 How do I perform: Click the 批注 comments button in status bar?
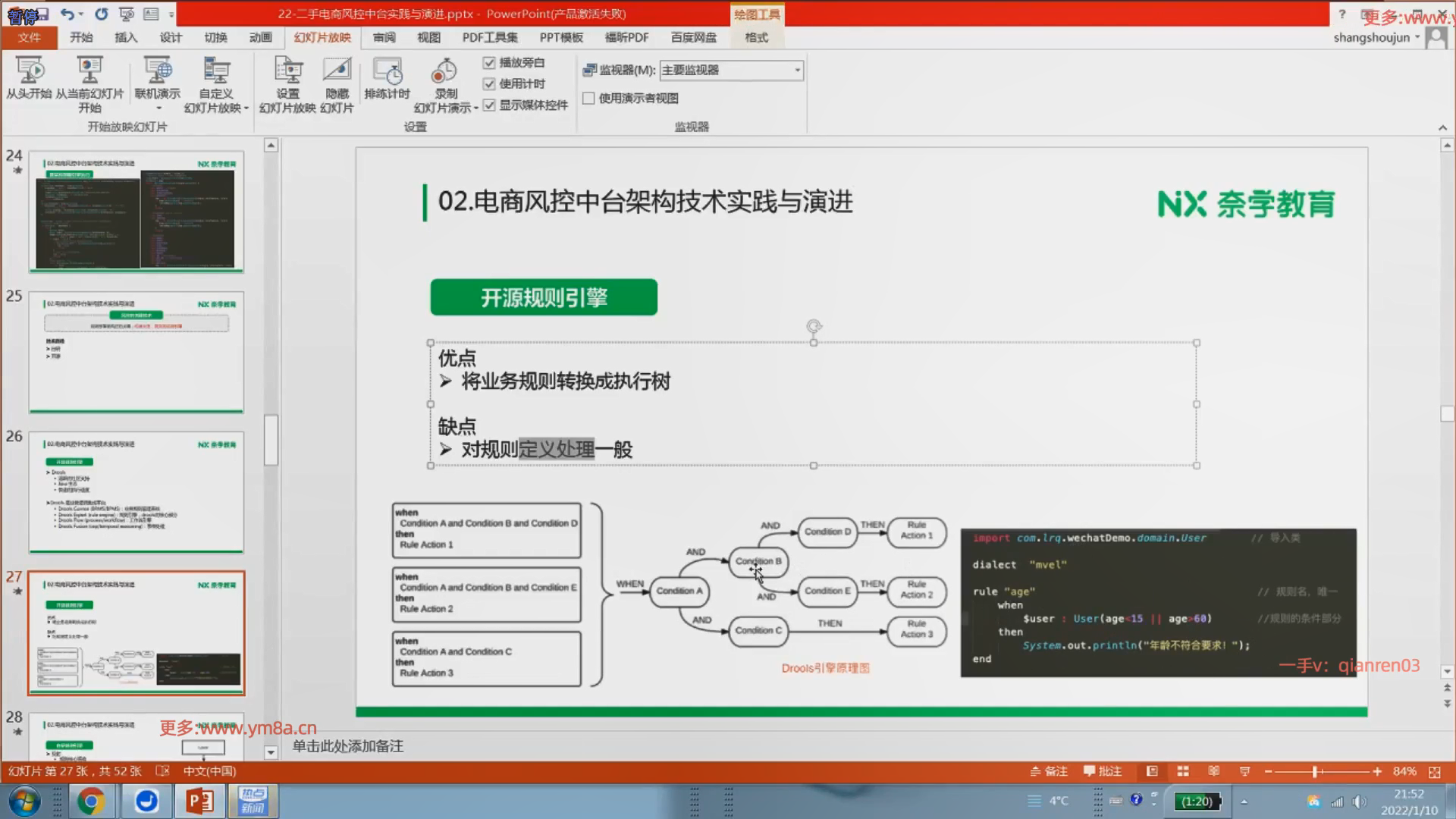click(x=1103, y=771)
